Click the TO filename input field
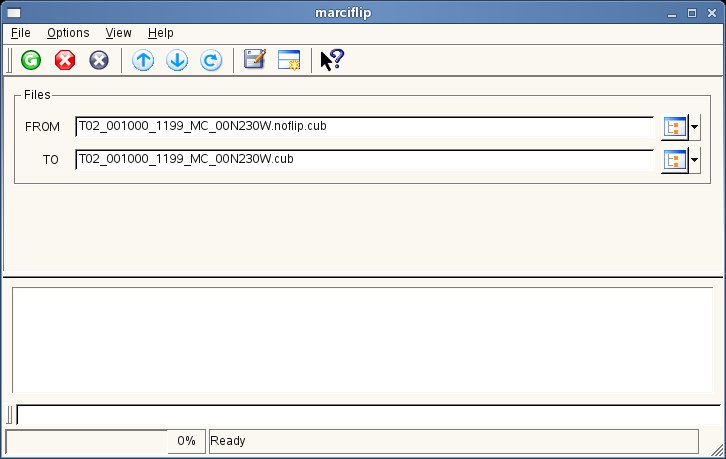Screen dimensions: 726x459 point(364,160)
